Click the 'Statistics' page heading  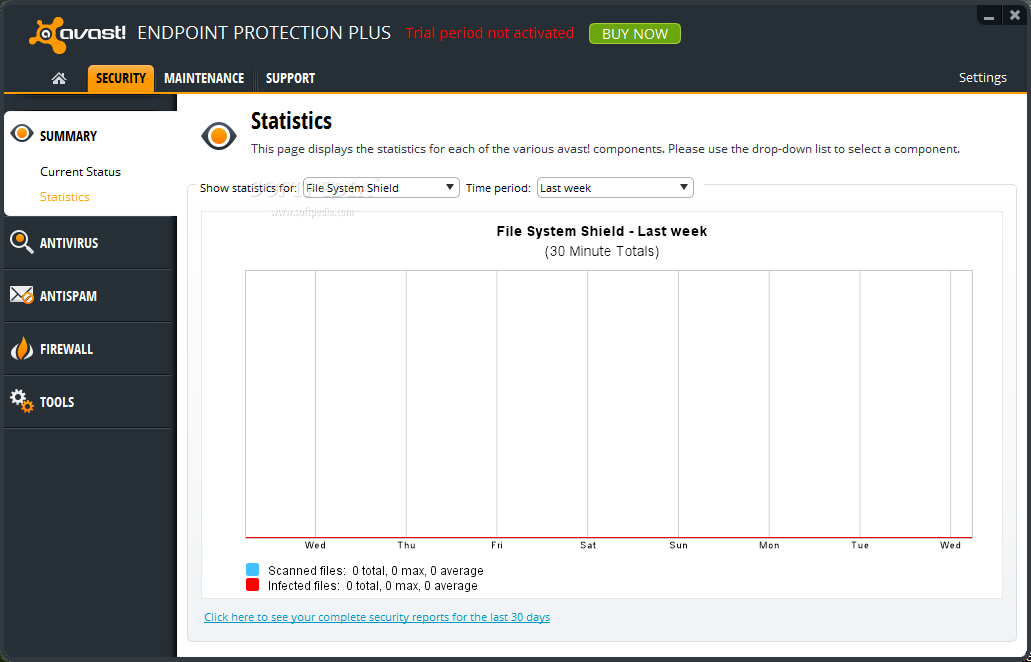point(291,121)
